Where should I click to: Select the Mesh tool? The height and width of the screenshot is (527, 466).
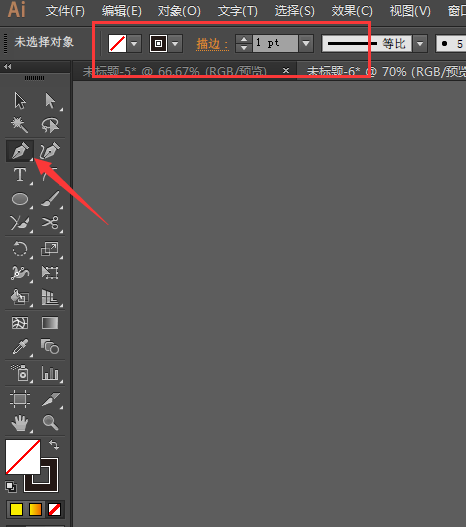click(x=20, y=323)
